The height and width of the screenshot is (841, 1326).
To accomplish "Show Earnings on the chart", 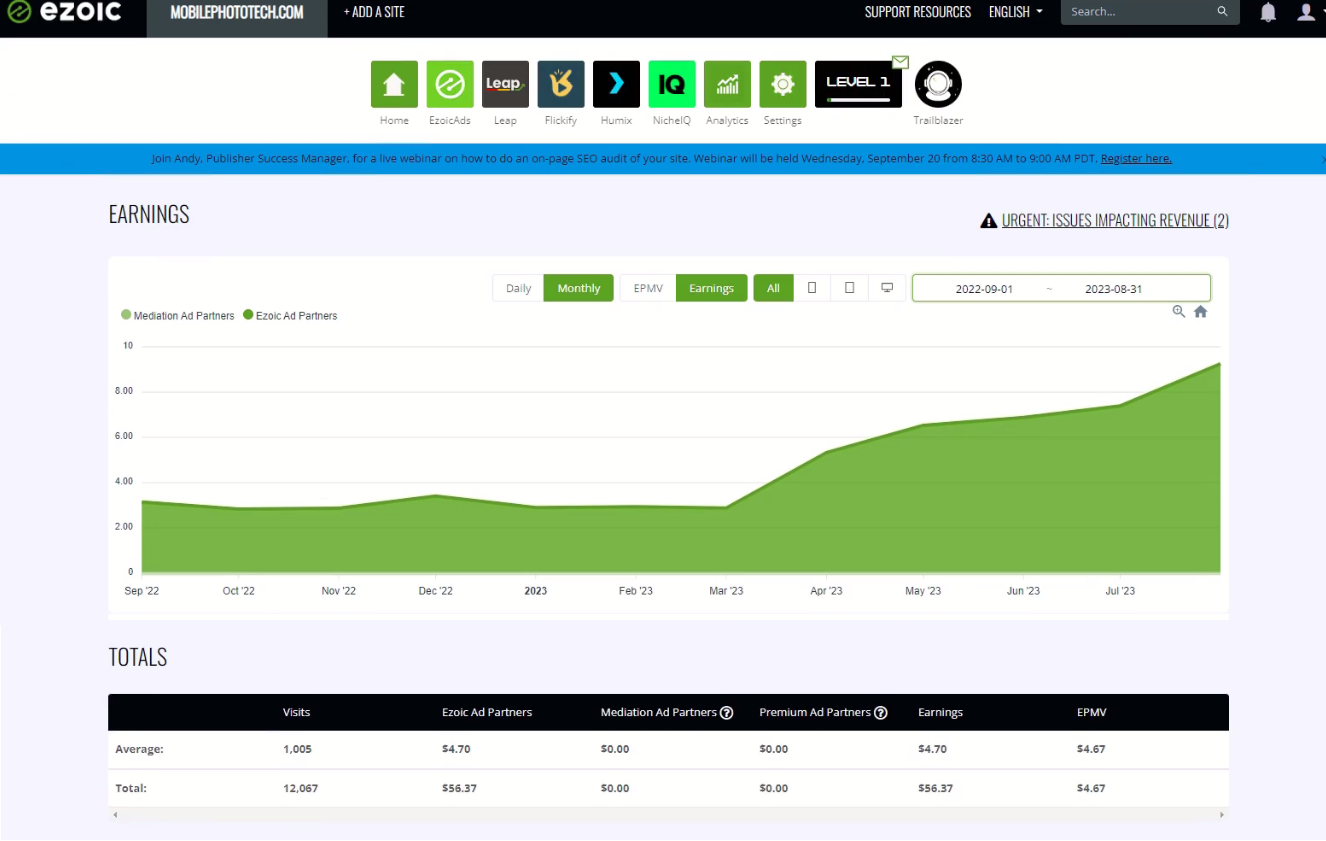I will (712, 288).
